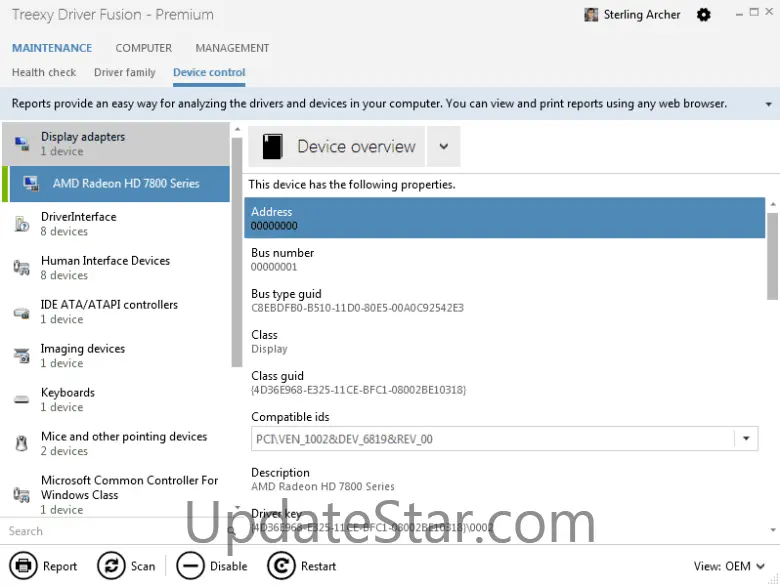Click the search magnifier icon
780x586 pixels.
(x=231, y=531)
